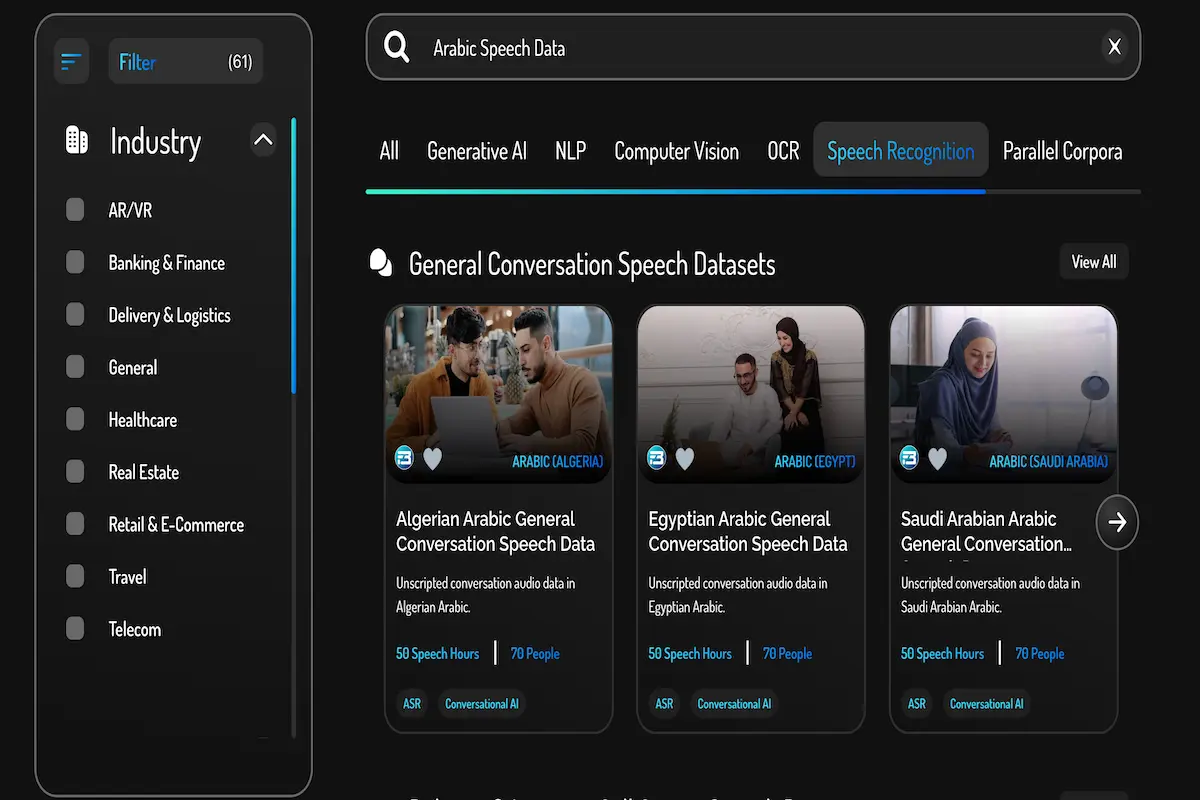
Task: Switch to the OCR tab
Action: (783, 151)
